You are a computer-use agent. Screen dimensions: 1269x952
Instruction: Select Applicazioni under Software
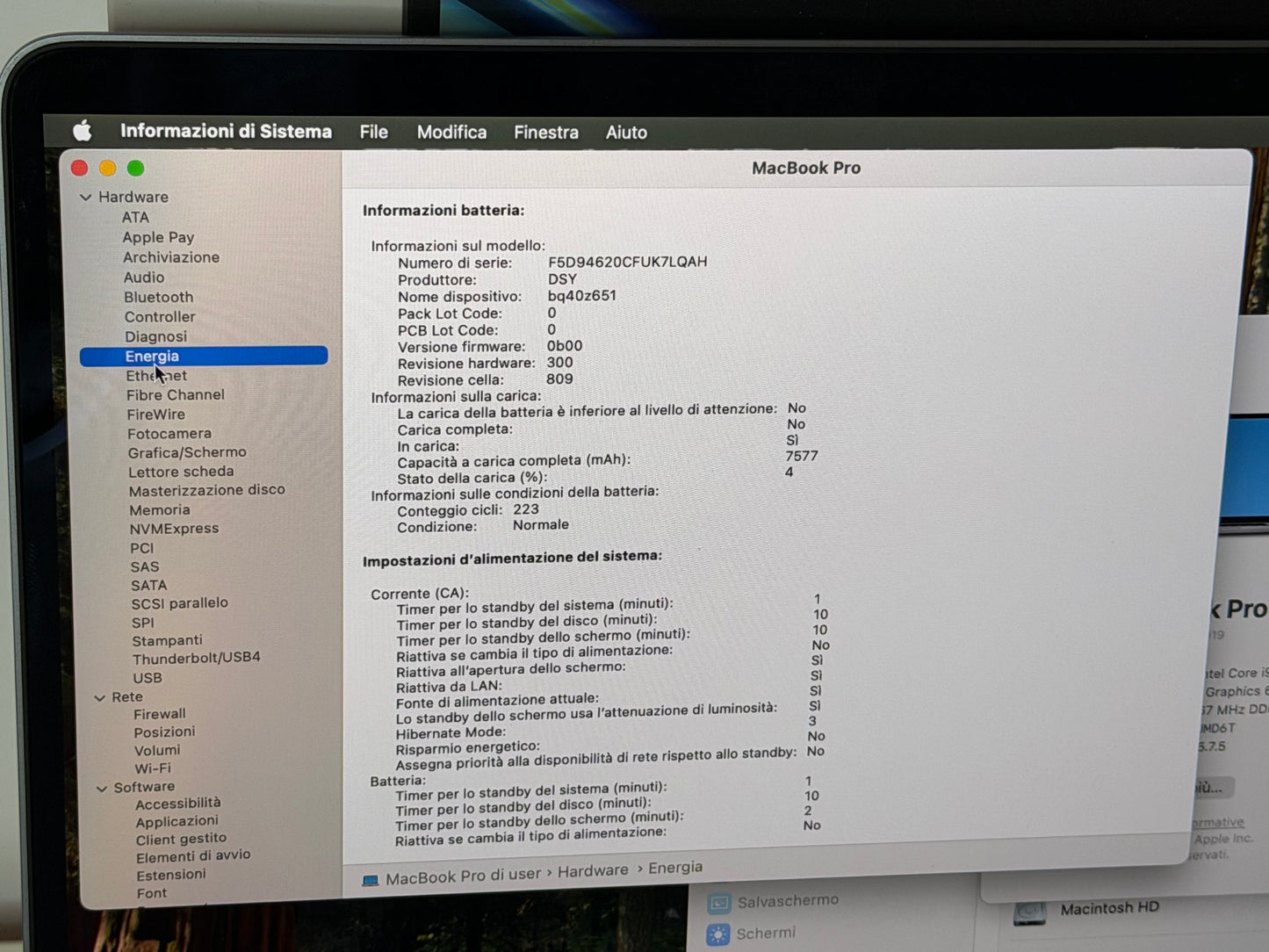(177, 822)
